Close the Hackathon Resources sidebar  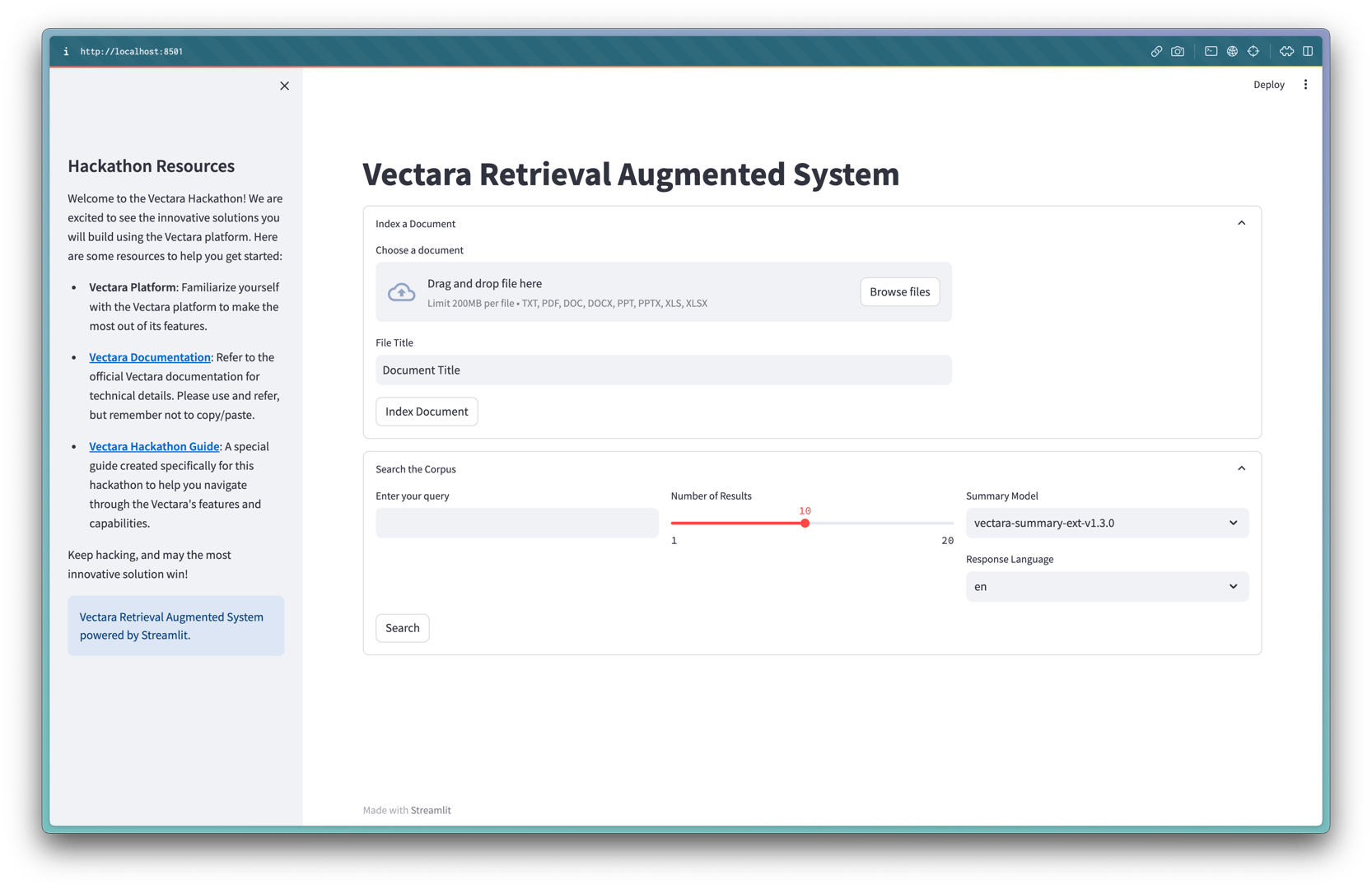284,86
